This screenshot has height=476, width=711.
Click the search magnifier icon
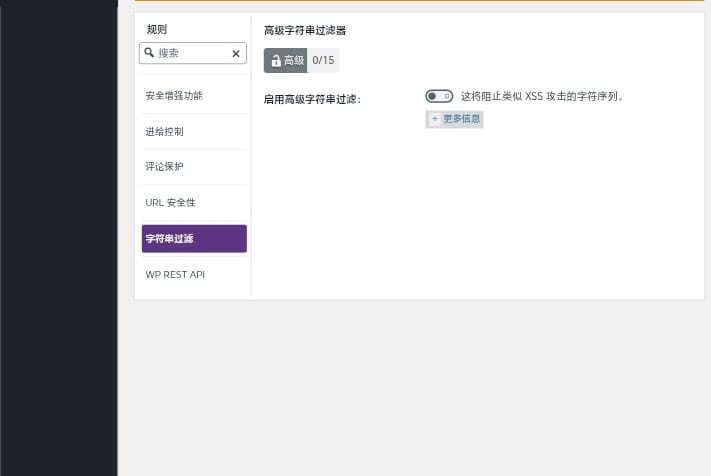click(x=149, y=53)
